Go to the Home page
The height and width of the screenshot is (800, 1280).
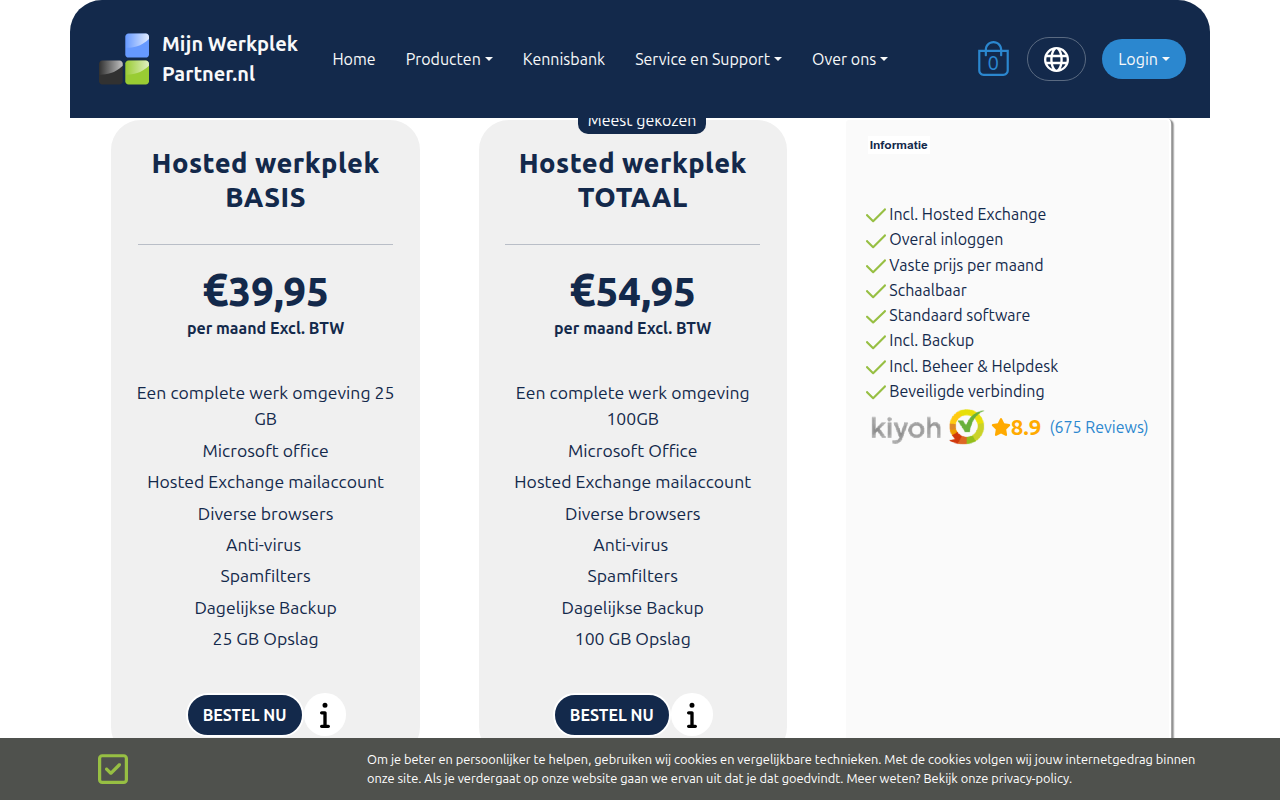[x=354, y=59]
